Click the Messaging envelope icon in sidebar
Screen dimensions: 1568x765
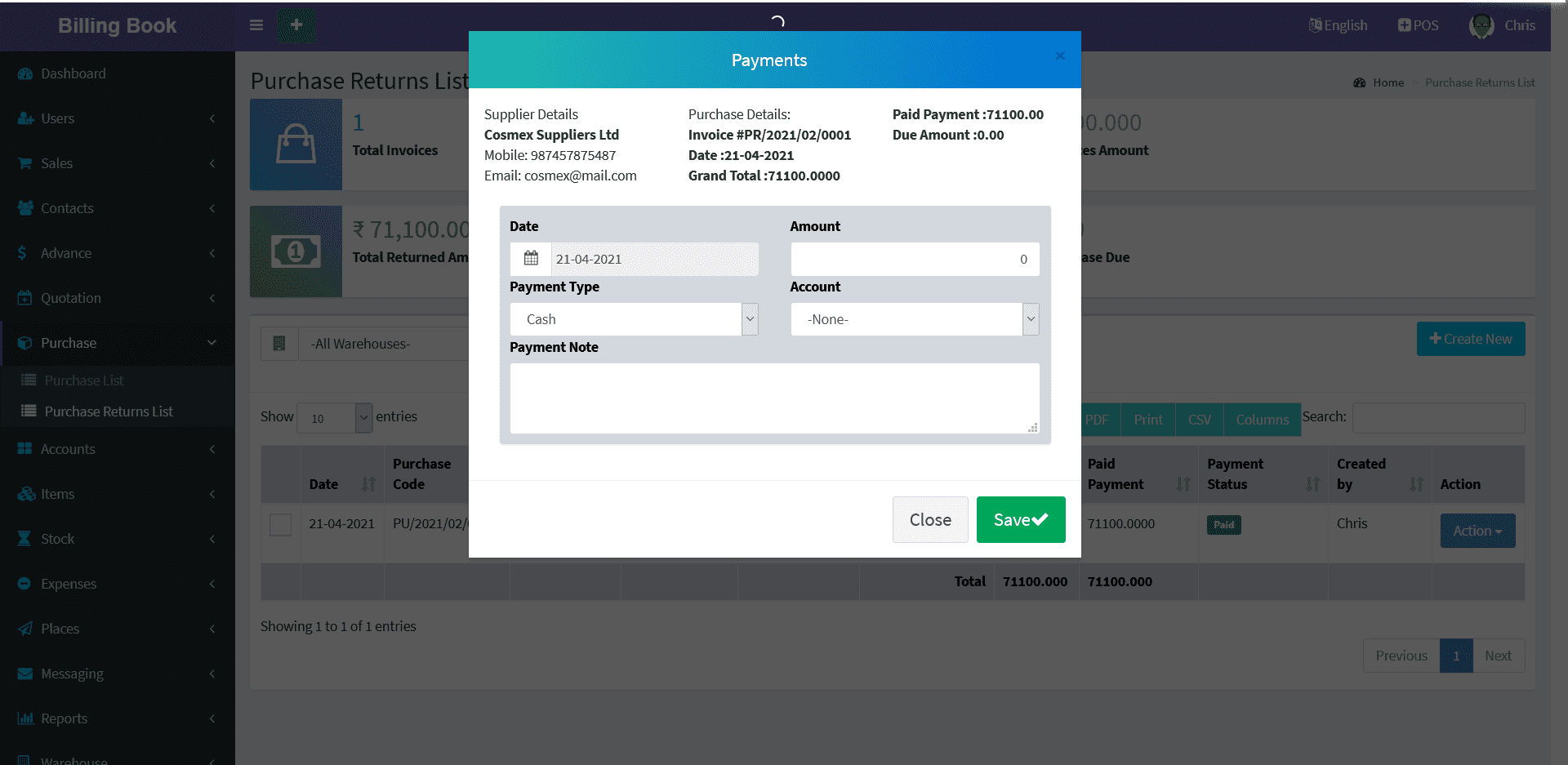point(25,674)
